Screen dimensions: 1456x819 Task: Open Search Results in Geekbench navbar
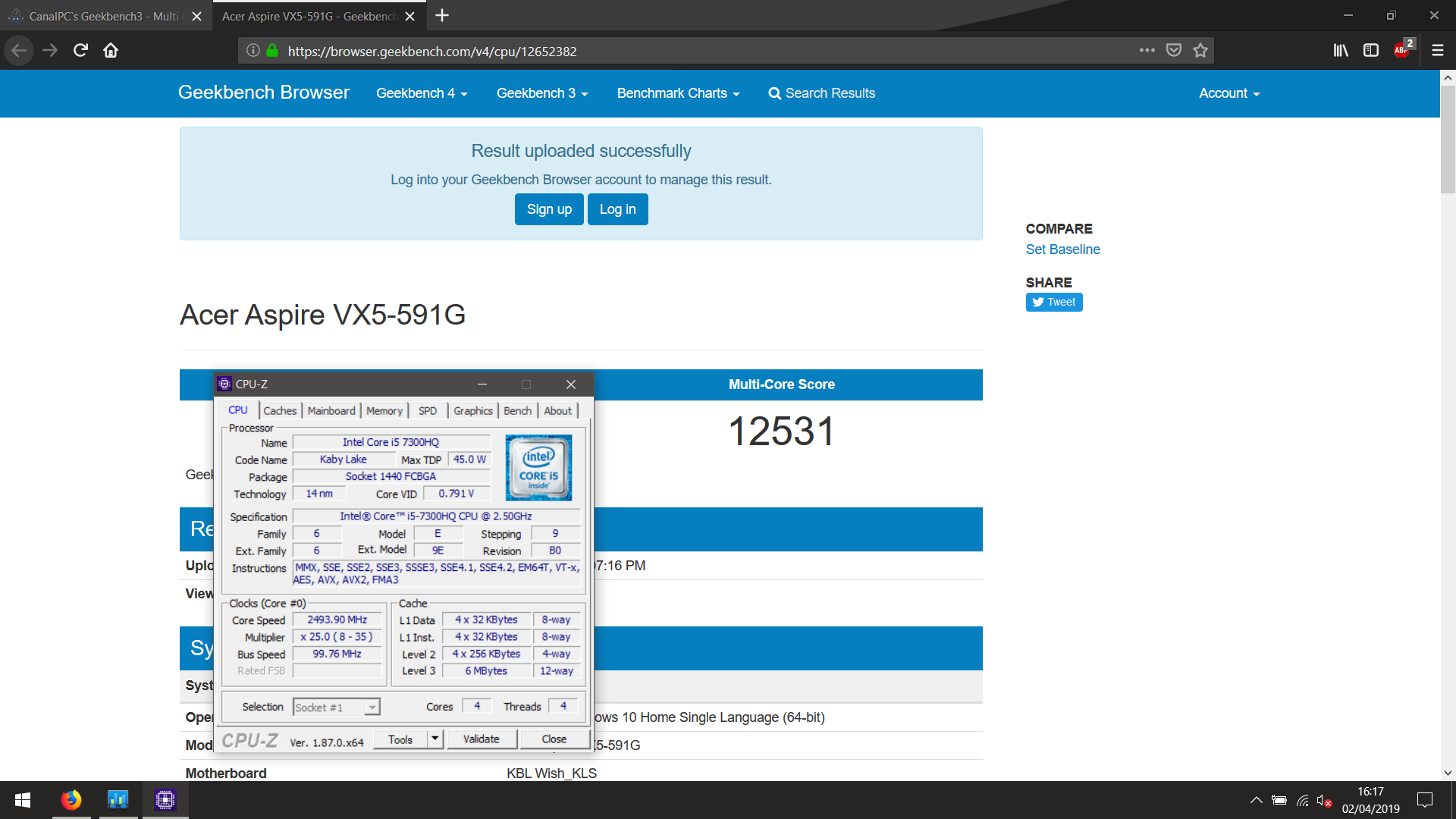point(822,93)
